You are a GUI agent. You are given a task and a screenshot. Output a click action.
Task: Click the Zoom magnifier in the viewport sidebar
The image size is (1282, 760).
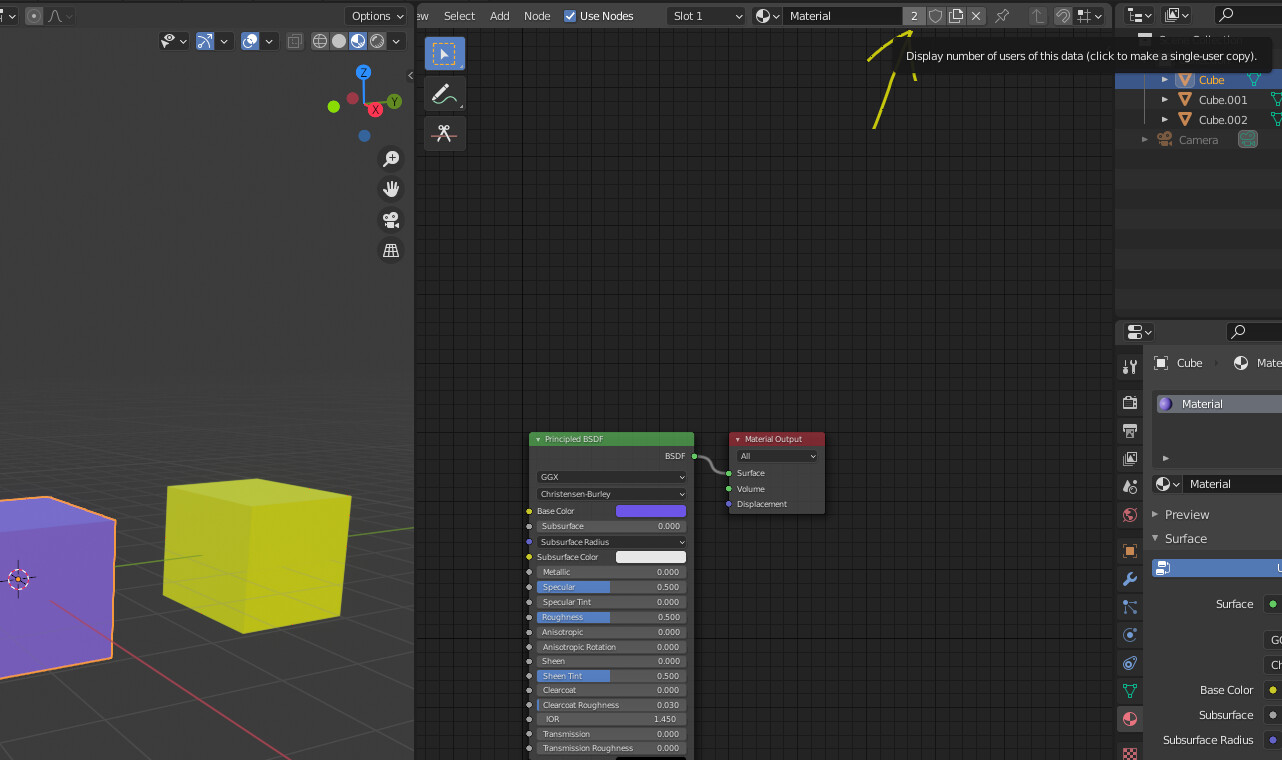point(391,158)
